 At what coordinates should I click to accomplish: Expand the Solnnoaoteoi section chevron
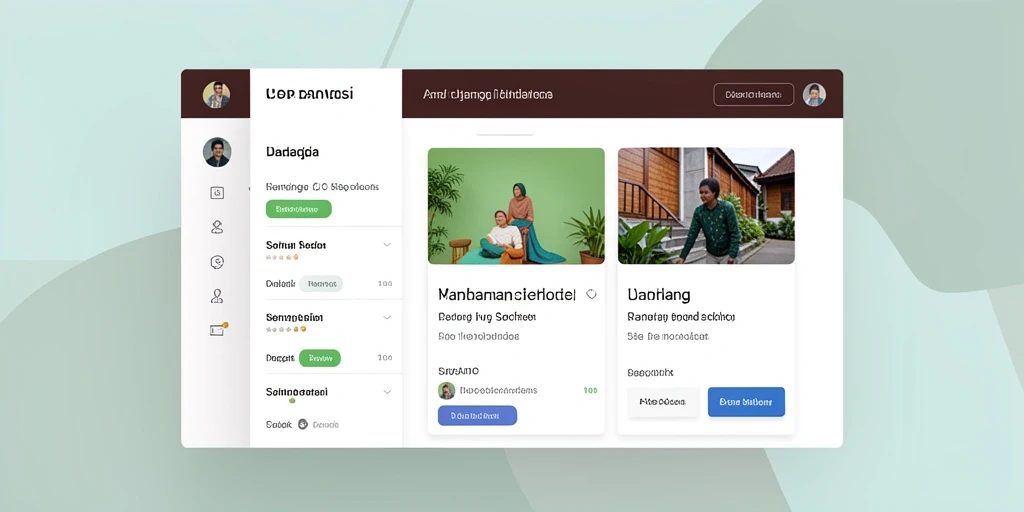pyautogui.click(x=387, y=392)
